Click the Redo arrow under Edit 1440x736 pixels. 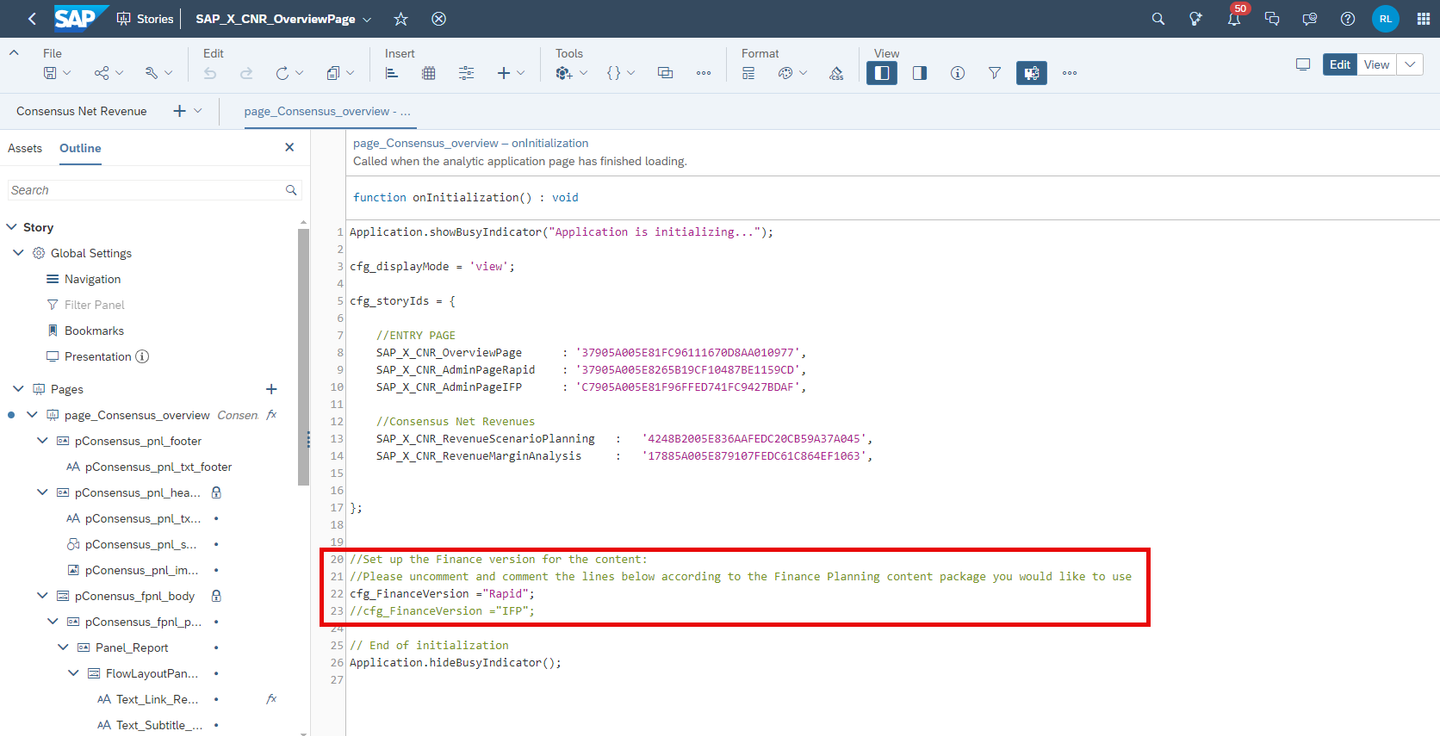coord(246,73)
